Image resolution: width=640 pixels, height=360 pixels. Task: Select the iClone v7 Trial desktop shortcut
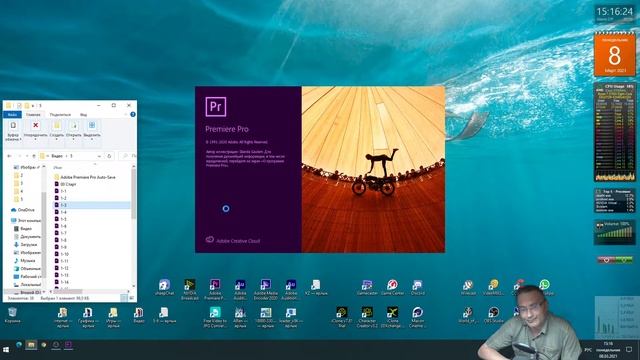(x=342, y=317)
